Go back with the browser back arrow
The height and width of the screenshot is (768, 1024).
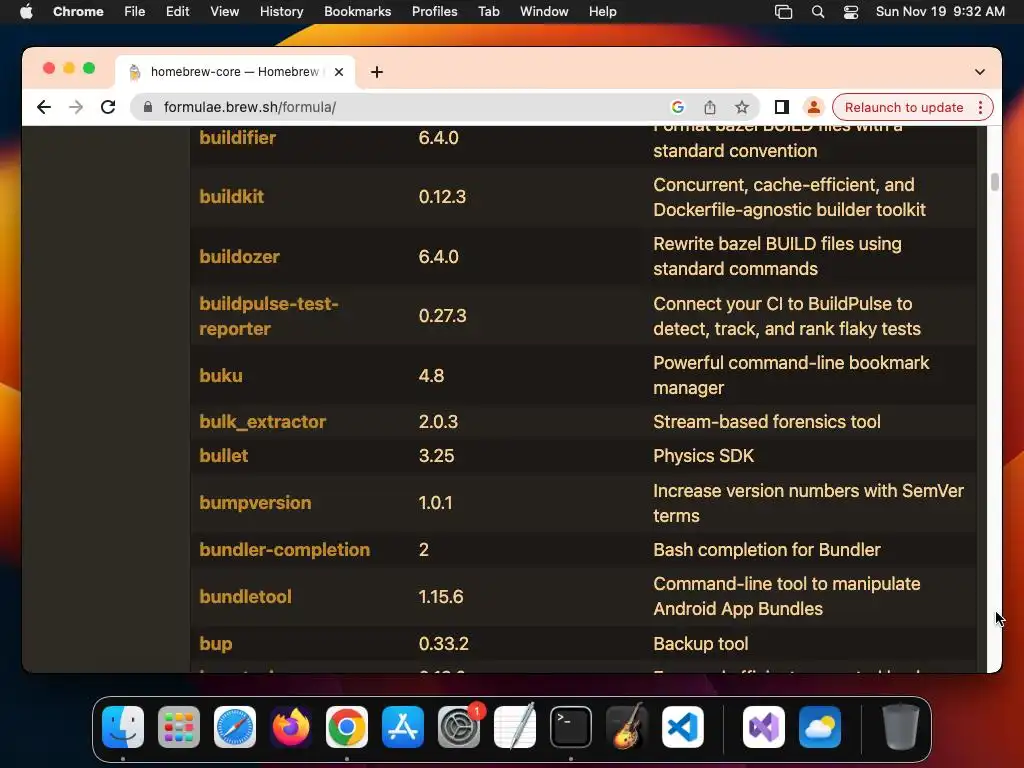pyautogui.click(x=44, y=107)
